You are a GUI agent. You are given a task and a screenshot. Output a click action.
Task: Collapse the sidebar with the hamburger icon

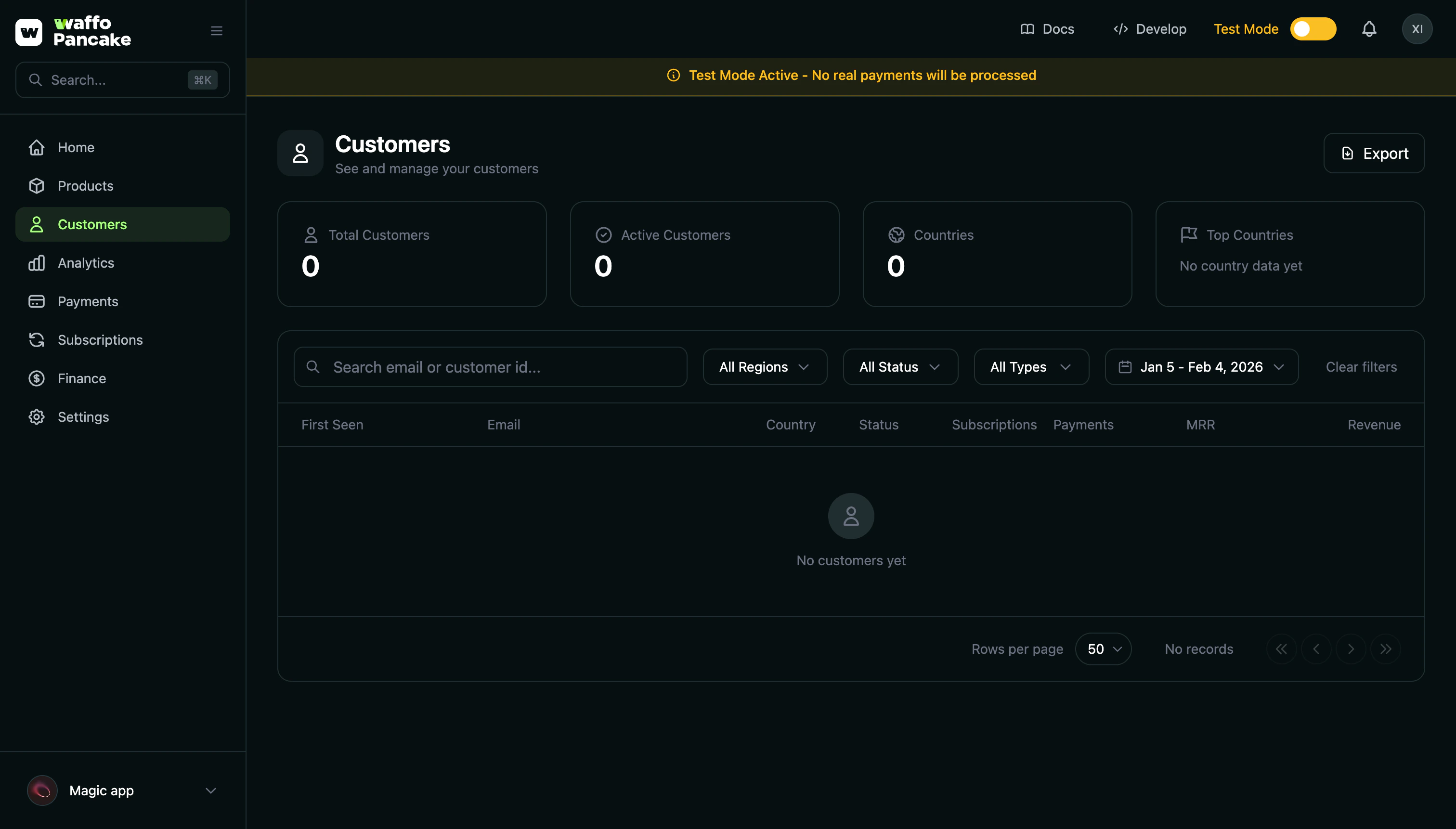coord(216,30)
